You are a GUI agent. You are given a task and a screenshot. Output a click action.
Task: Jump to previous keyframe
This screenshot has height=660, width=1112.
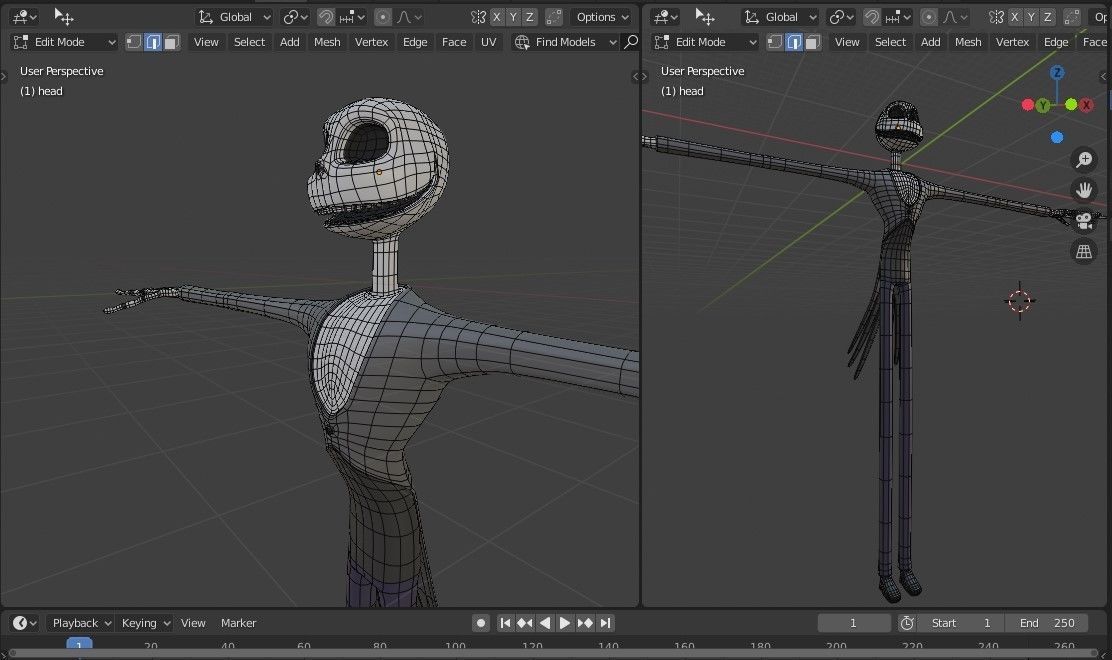[x=525, y=622]
